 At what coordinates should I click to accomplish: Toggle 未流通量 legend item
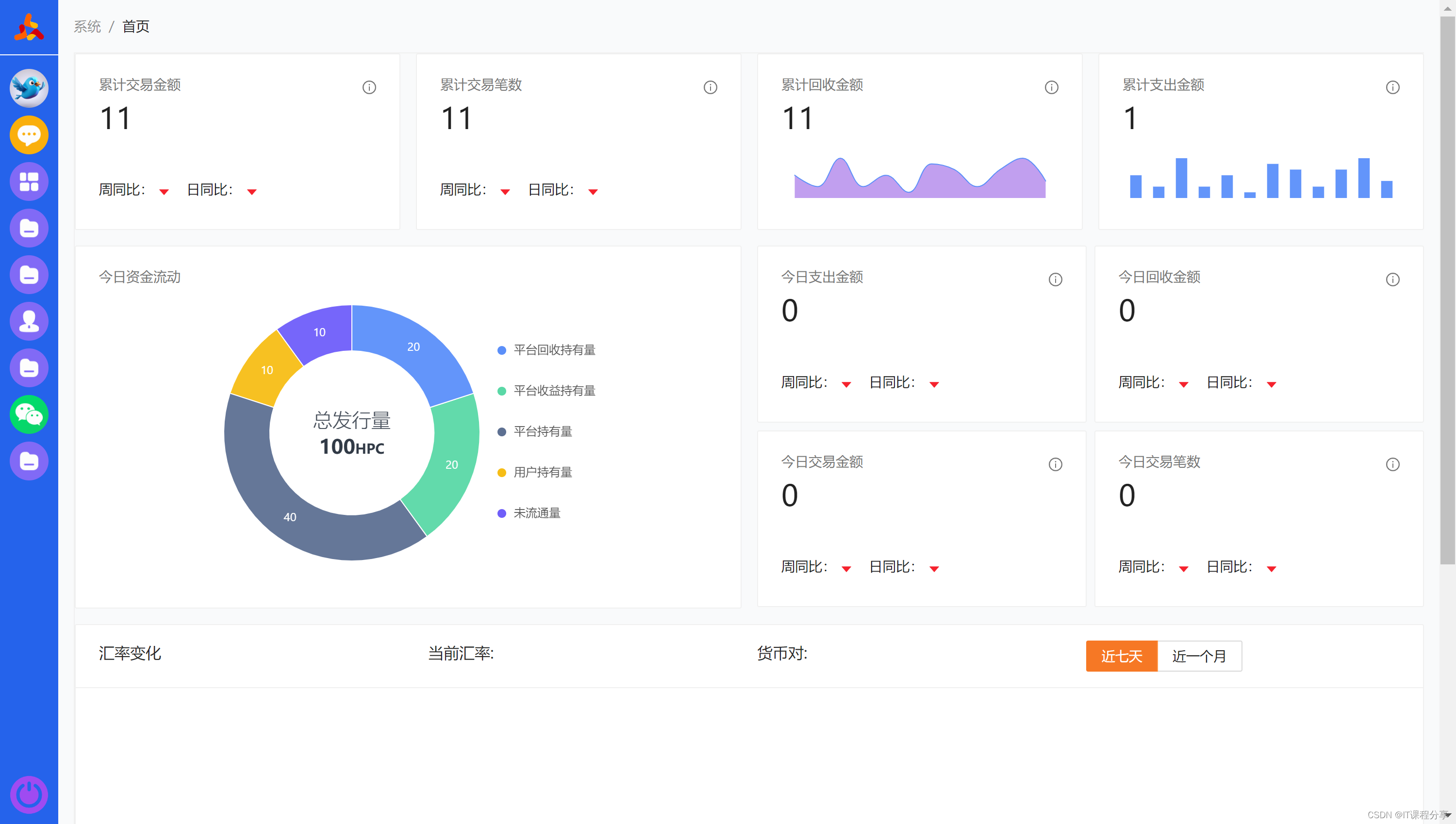coord(536,513)
